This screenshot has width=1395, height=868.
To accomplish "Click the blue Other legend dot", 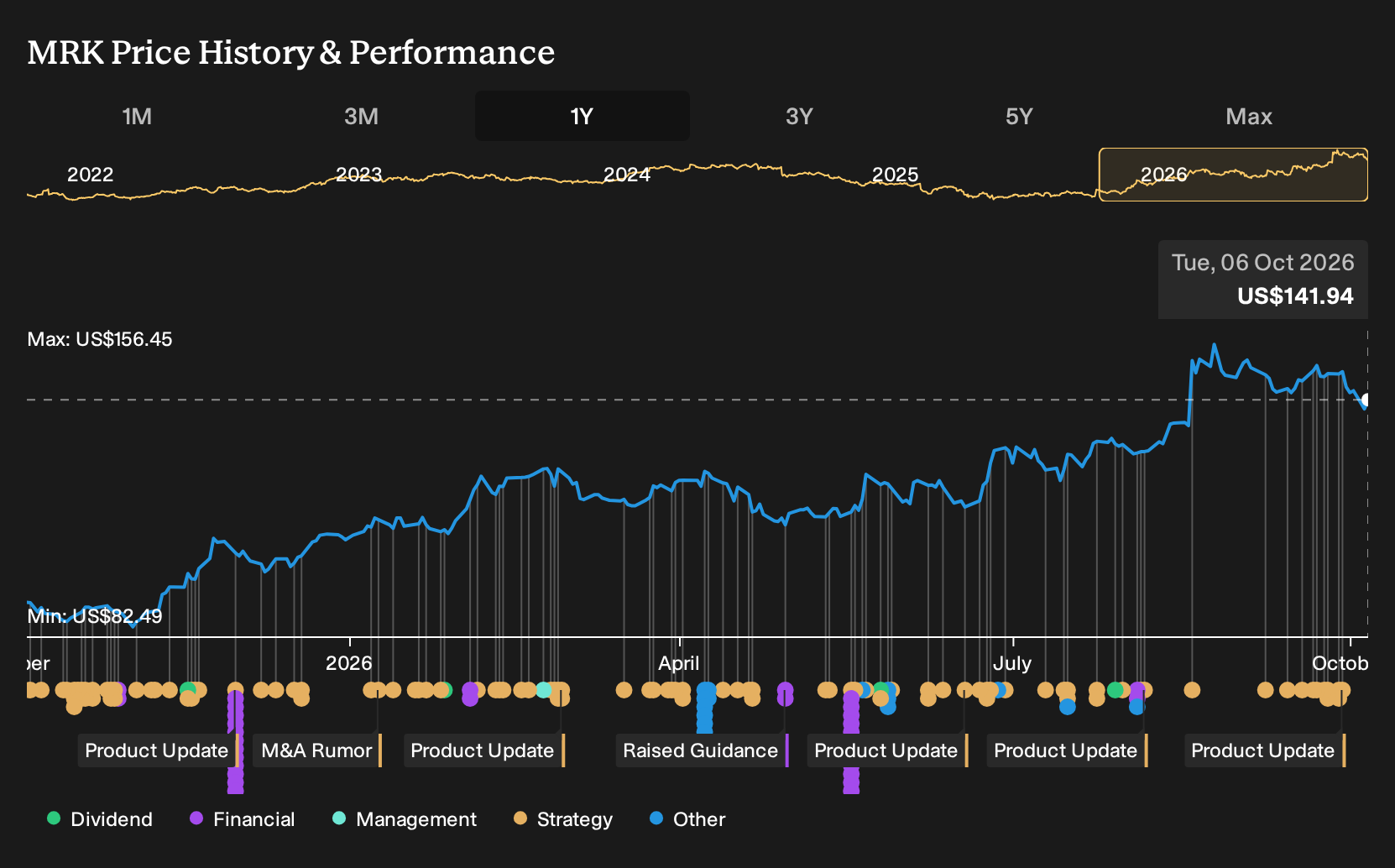I will pos(656,818).
